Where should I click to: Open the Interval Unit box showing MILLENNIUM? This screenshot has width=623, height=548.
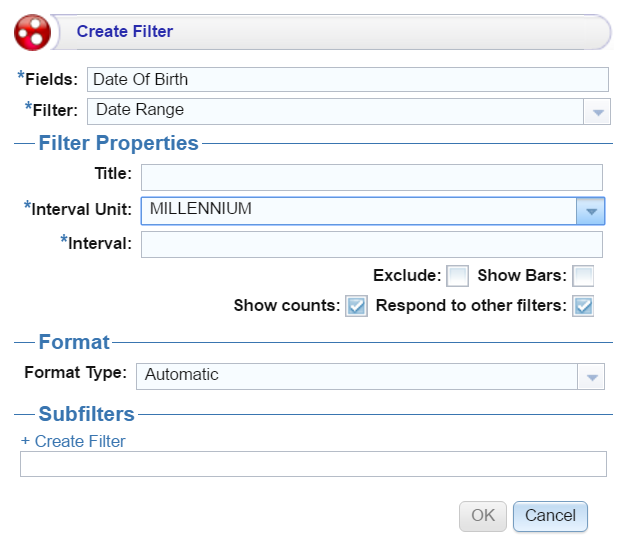pos(358,210)
